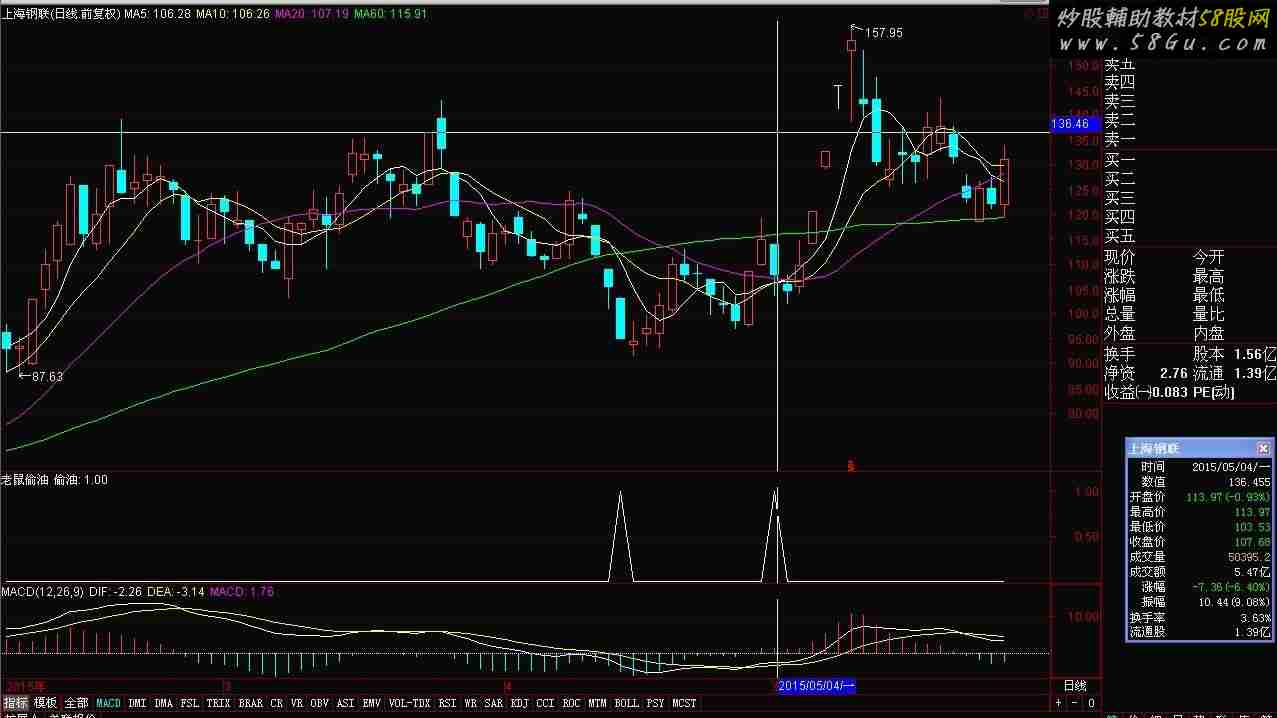
Task: Switch indicator to OBV
Action: click(x=320, y=703)
